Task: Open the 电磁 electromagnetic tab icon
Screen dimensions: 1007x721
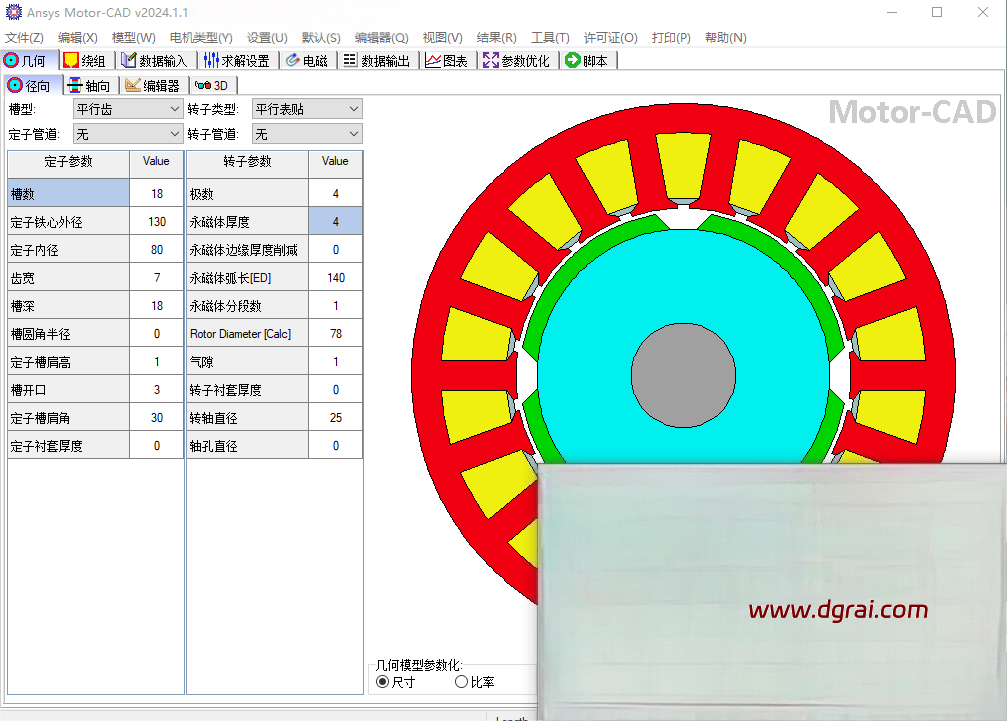Action: [x=293, y=60]
